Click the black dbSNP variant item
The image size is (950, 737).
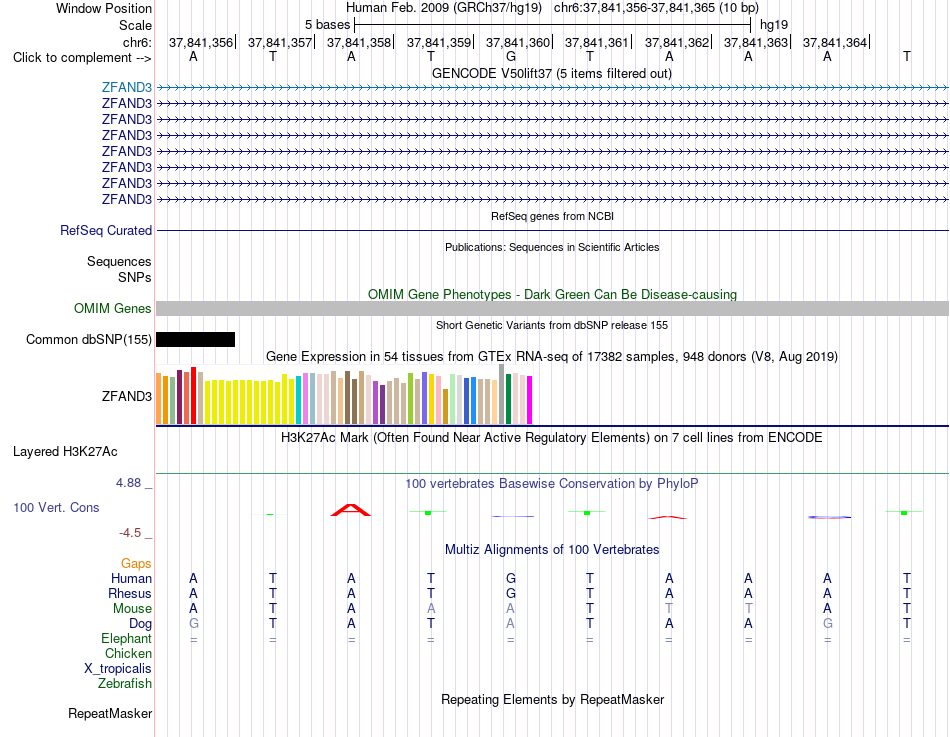[195, 339]
